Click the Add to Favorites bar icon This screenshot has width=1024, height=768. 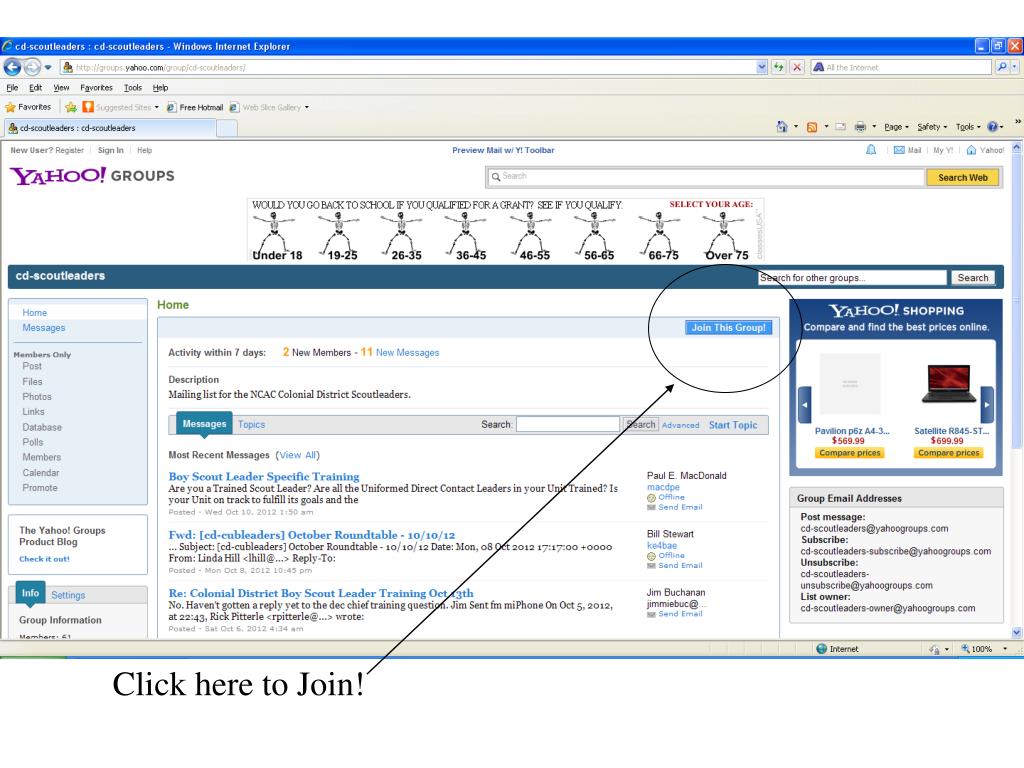pyautogui.click(x=71, y=107)
